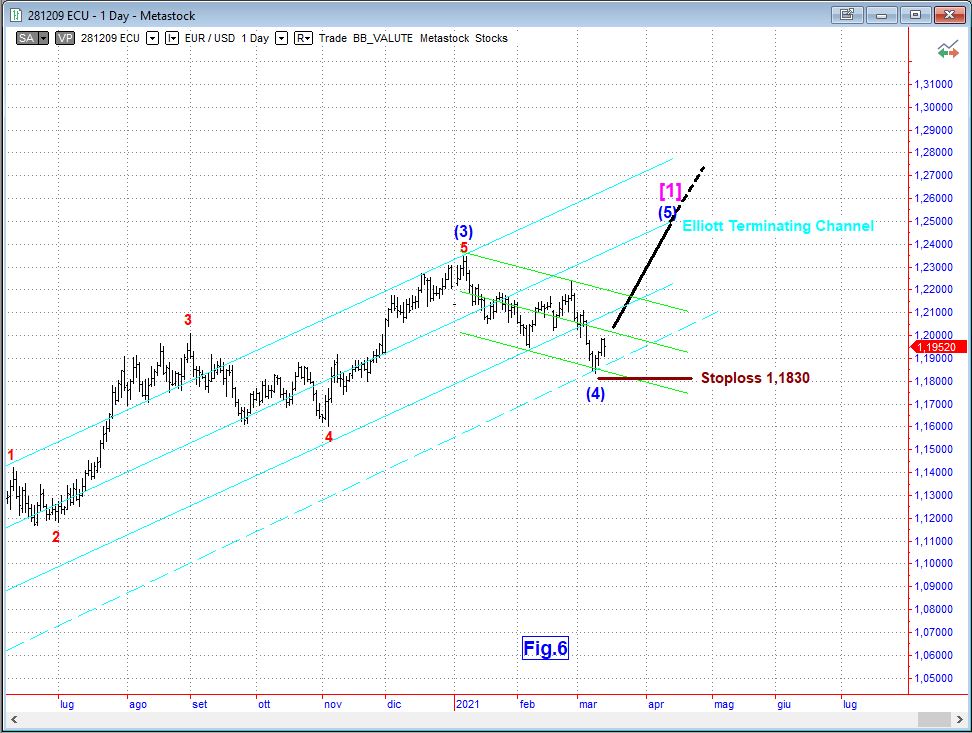Open dropdown next to 281209 ECU symbol
Image resolution: width=972 pixels, height=733 pixels.
point(152,38)
